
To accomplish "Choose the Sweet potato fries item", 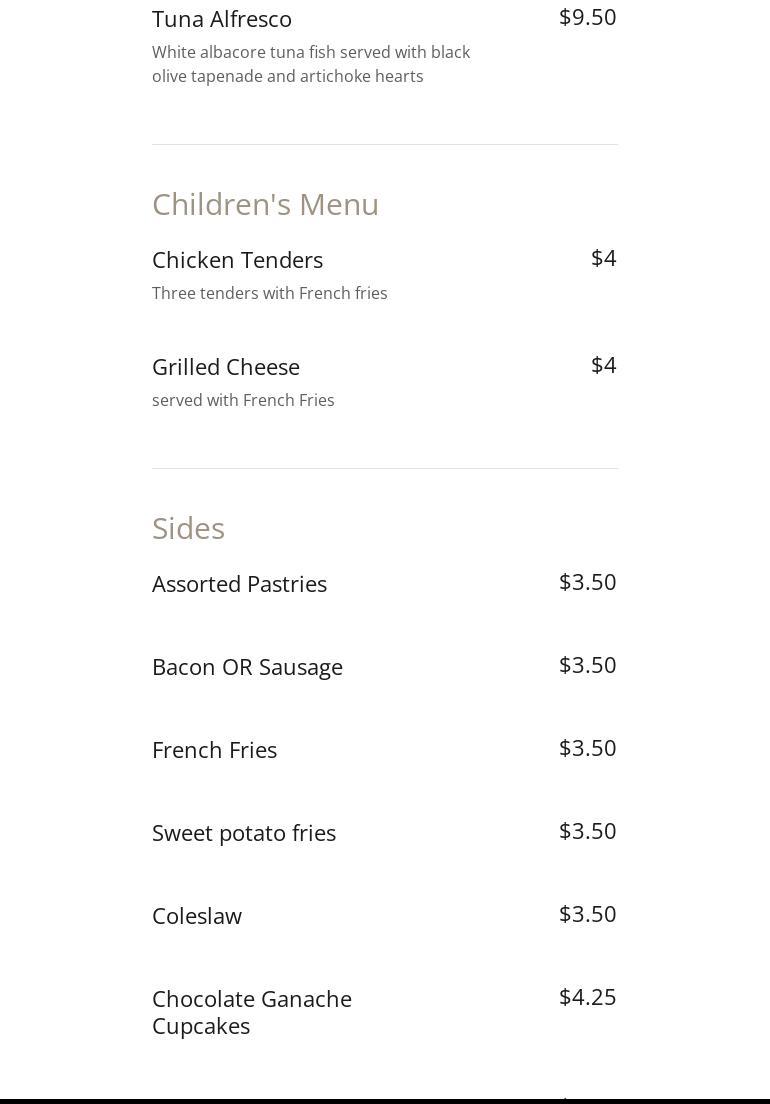I will [x=244, y=833].
